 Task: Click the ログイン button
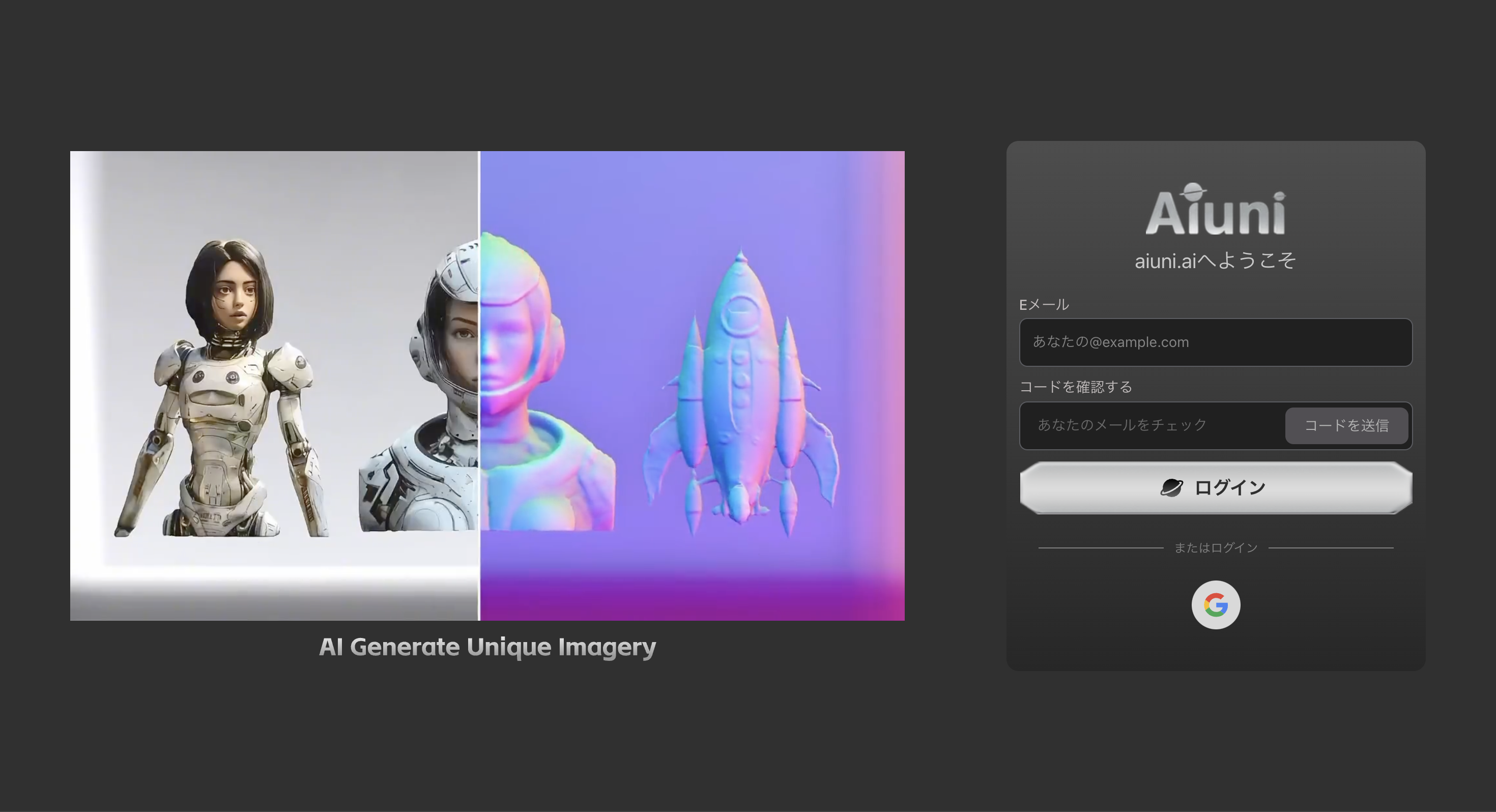[x=1216, y=487]
